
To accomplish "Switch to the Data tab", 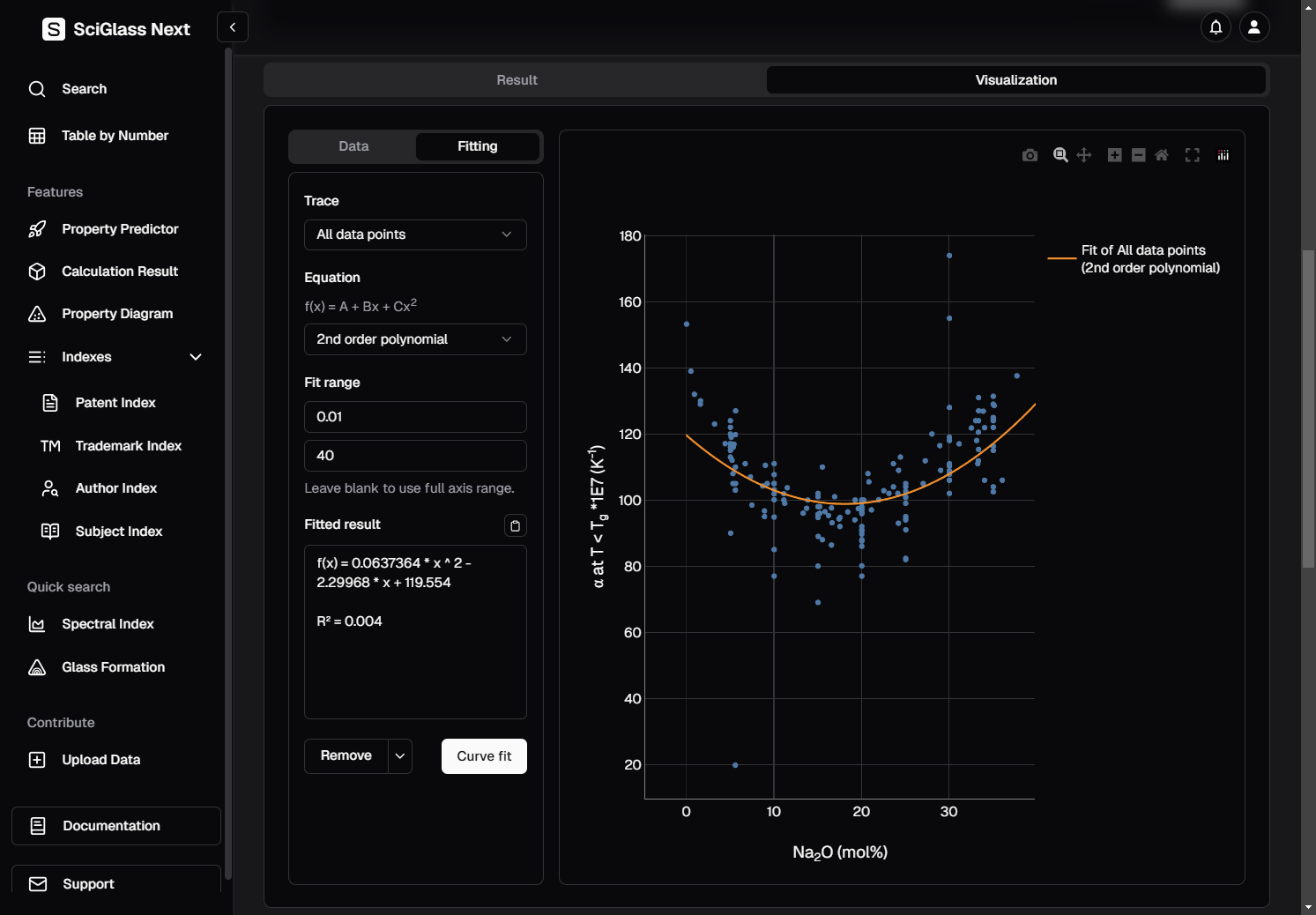I will tap(353, 146).
